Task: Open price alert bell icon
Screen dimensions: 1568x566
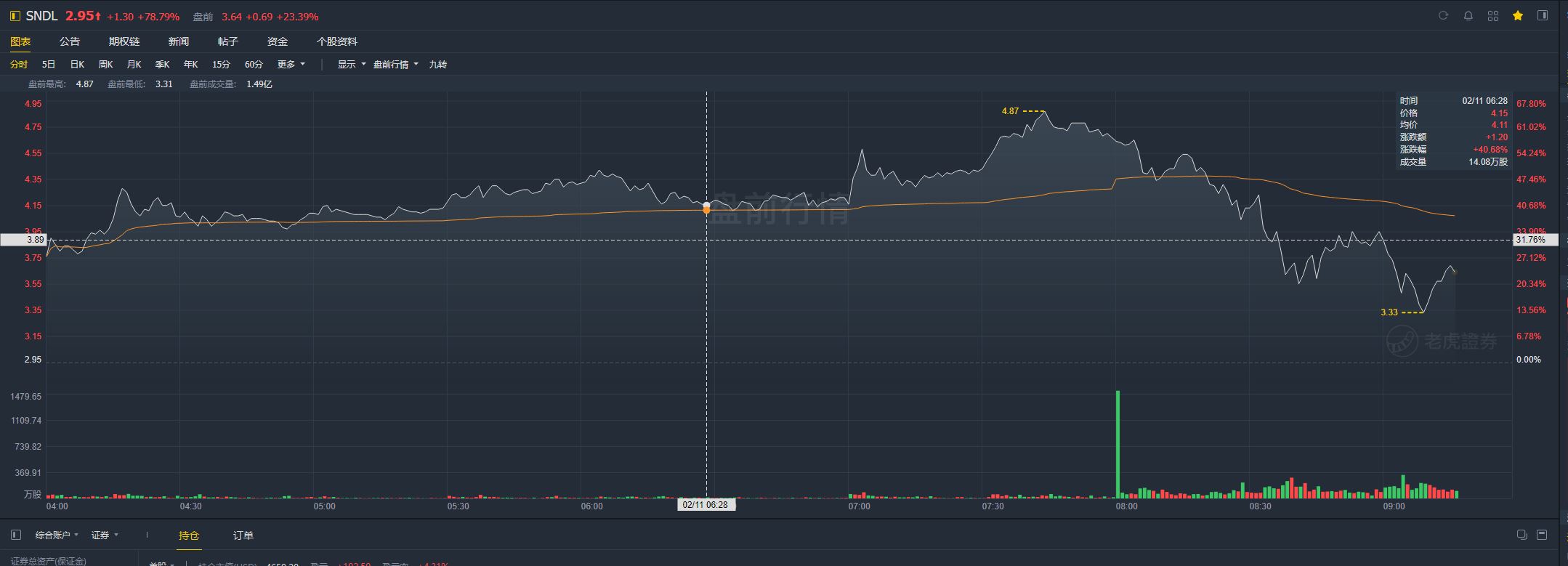Action: click(x=1468, y=16)
